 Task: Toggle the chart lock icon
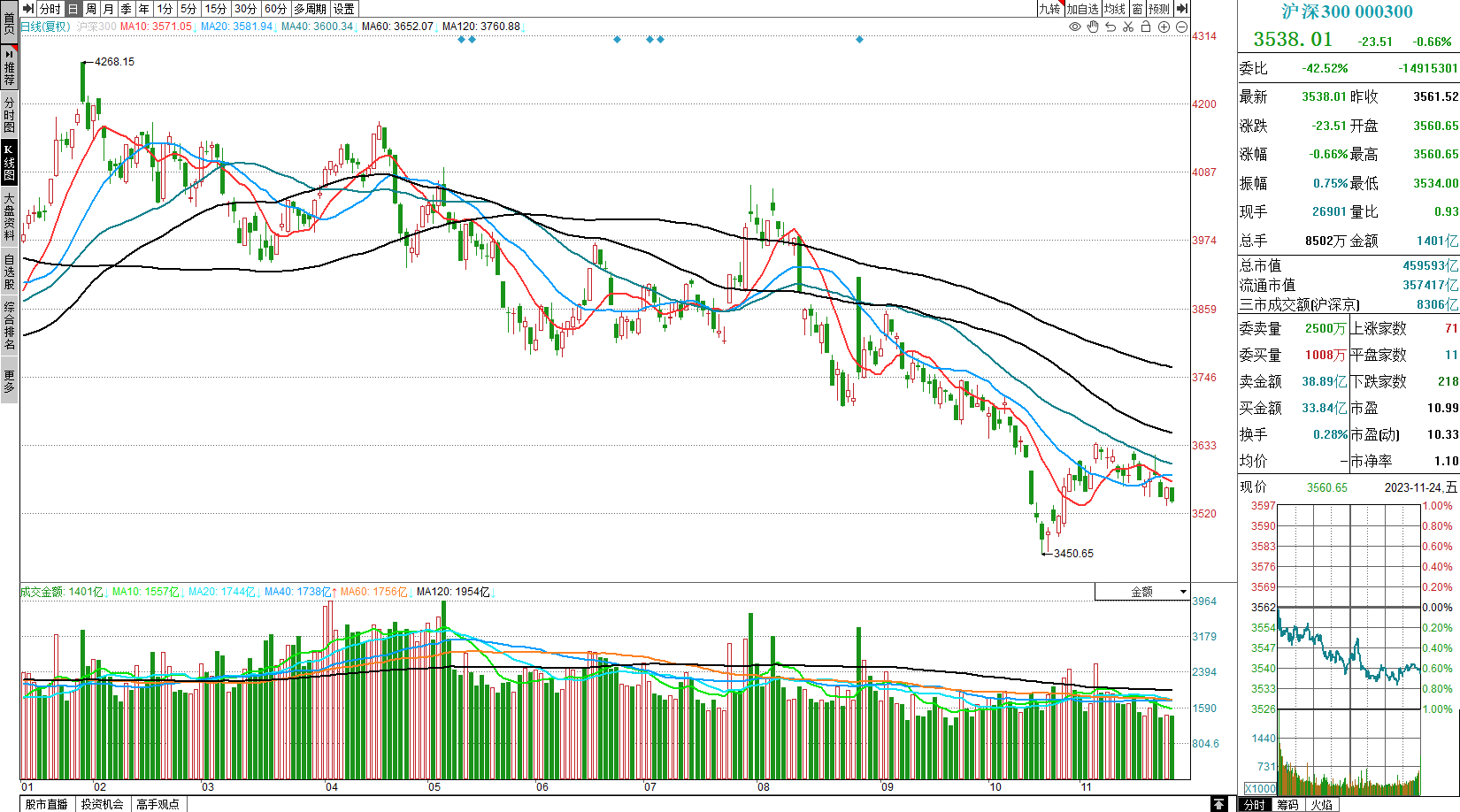click(1146, 27)
